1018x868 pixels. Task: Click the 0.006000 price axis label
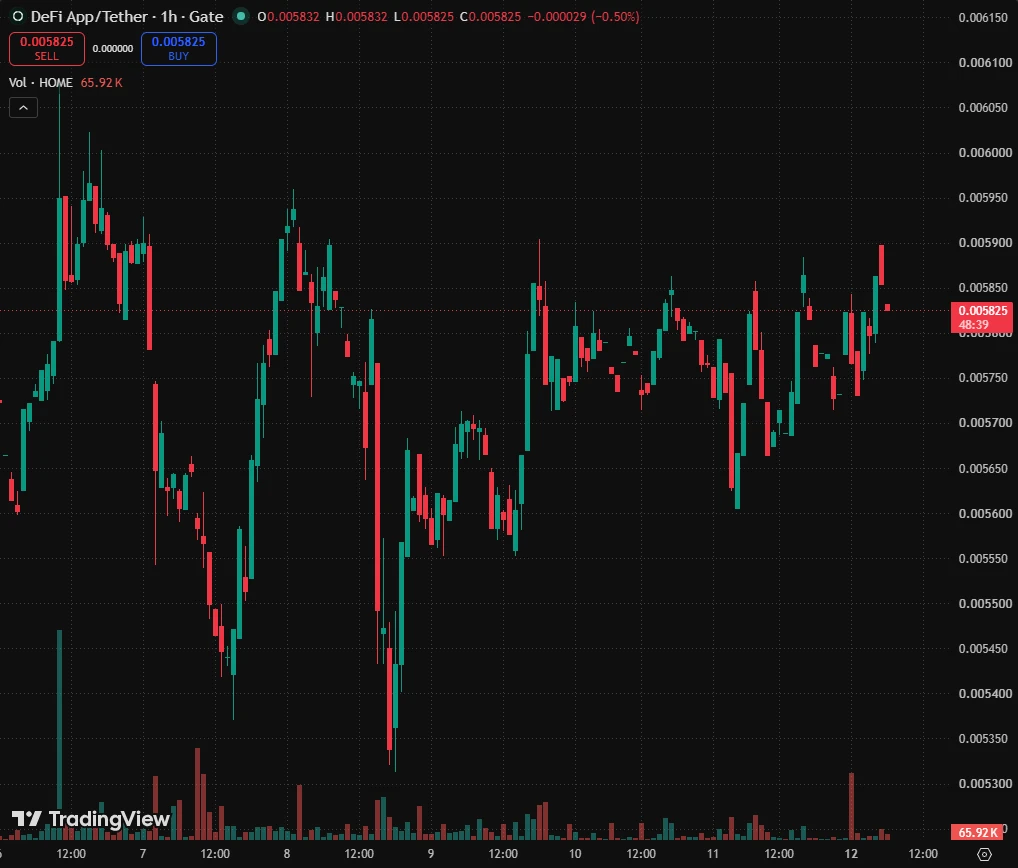point(985,153)
